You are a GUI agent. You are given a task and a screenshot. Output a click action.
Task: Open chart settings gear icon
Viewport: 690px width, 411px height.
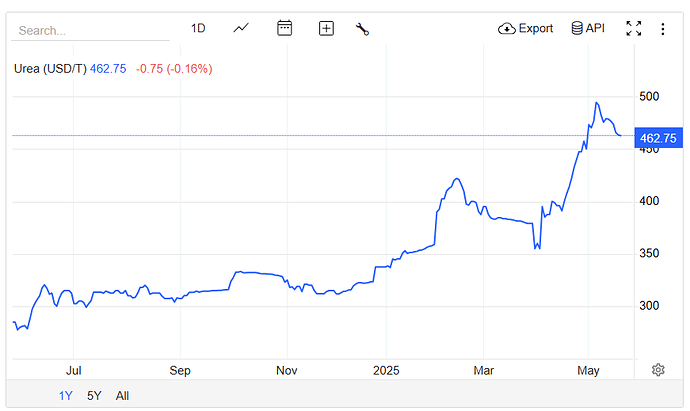click(658, 370)
